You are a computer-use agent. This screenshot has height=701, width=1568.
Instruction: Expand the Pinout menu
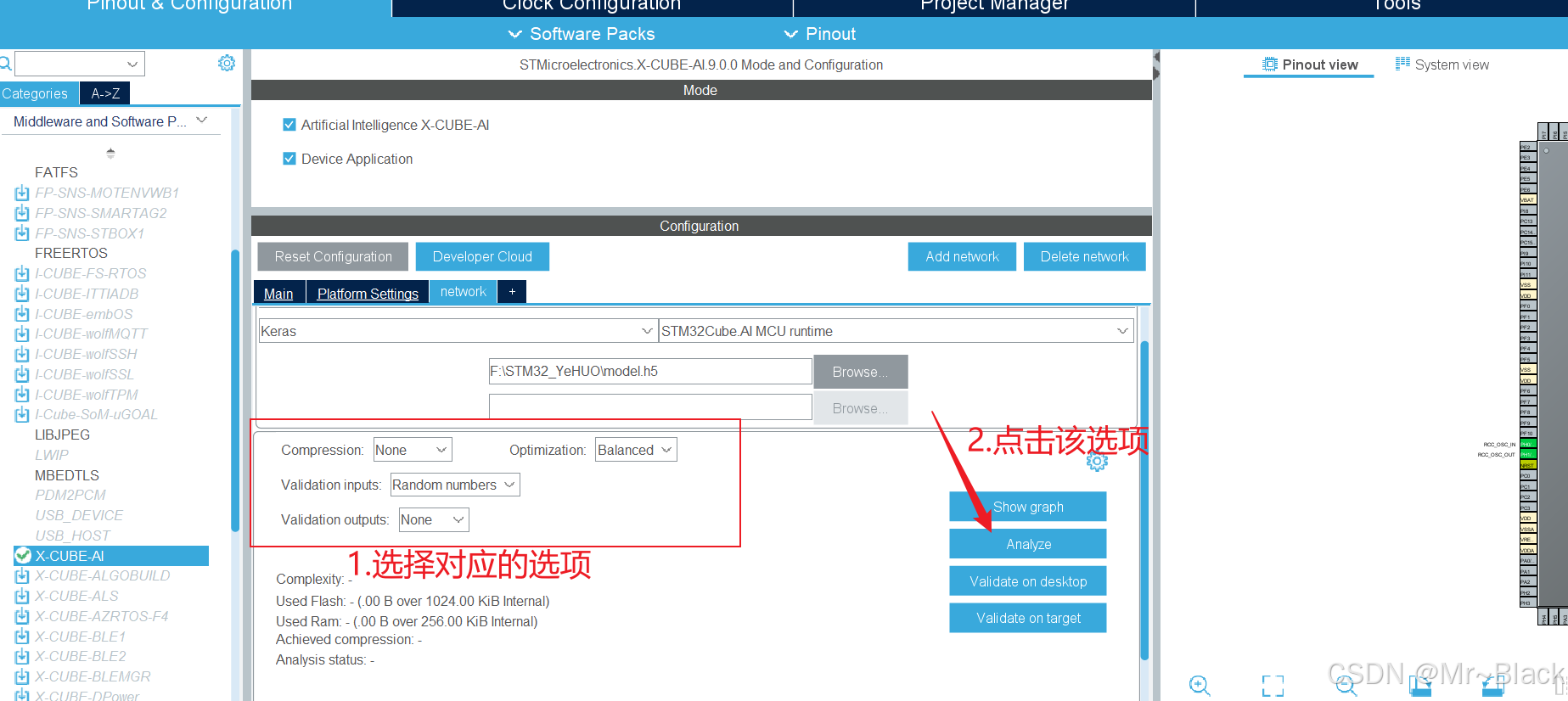(x=819, y=34)
